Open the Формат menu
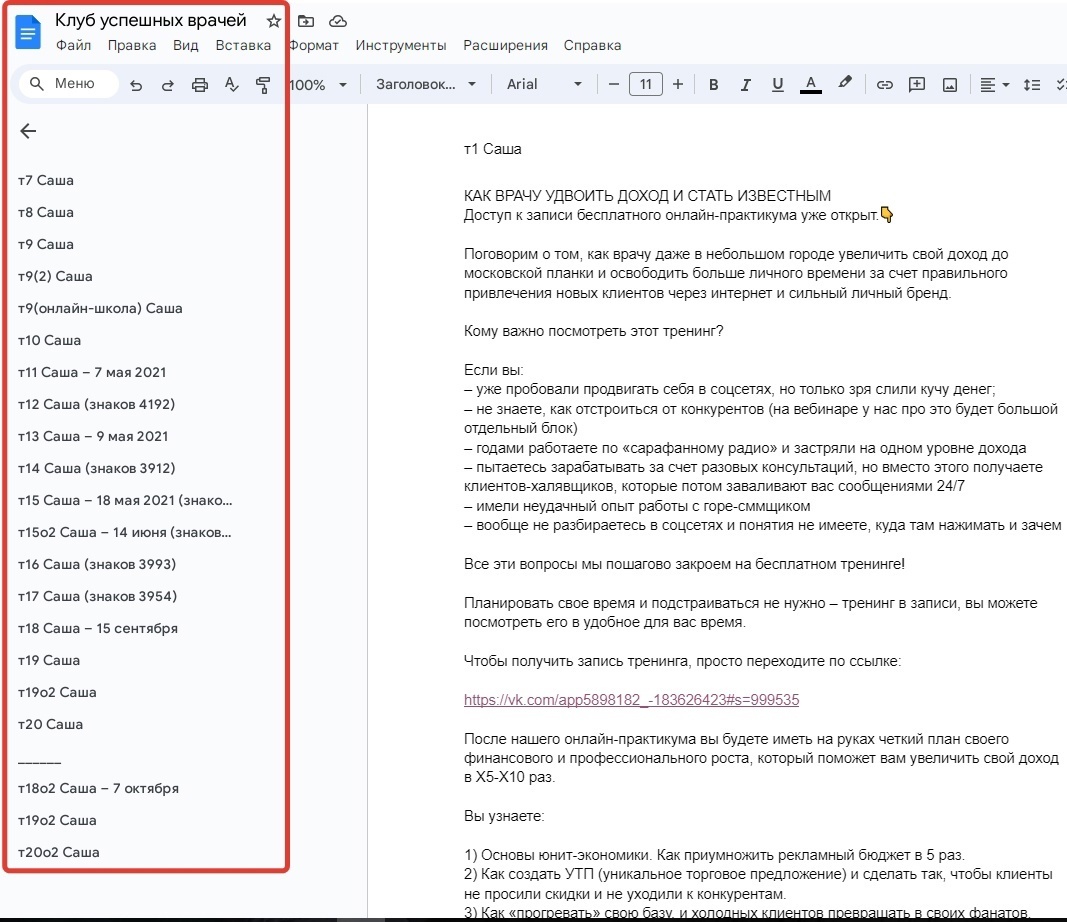 313,45
